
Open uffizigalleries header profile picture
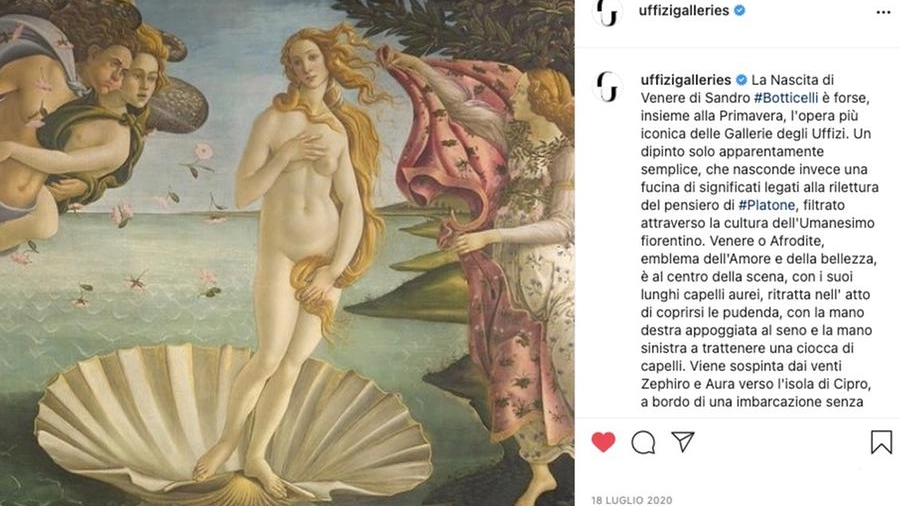click(x=607, y=12)
